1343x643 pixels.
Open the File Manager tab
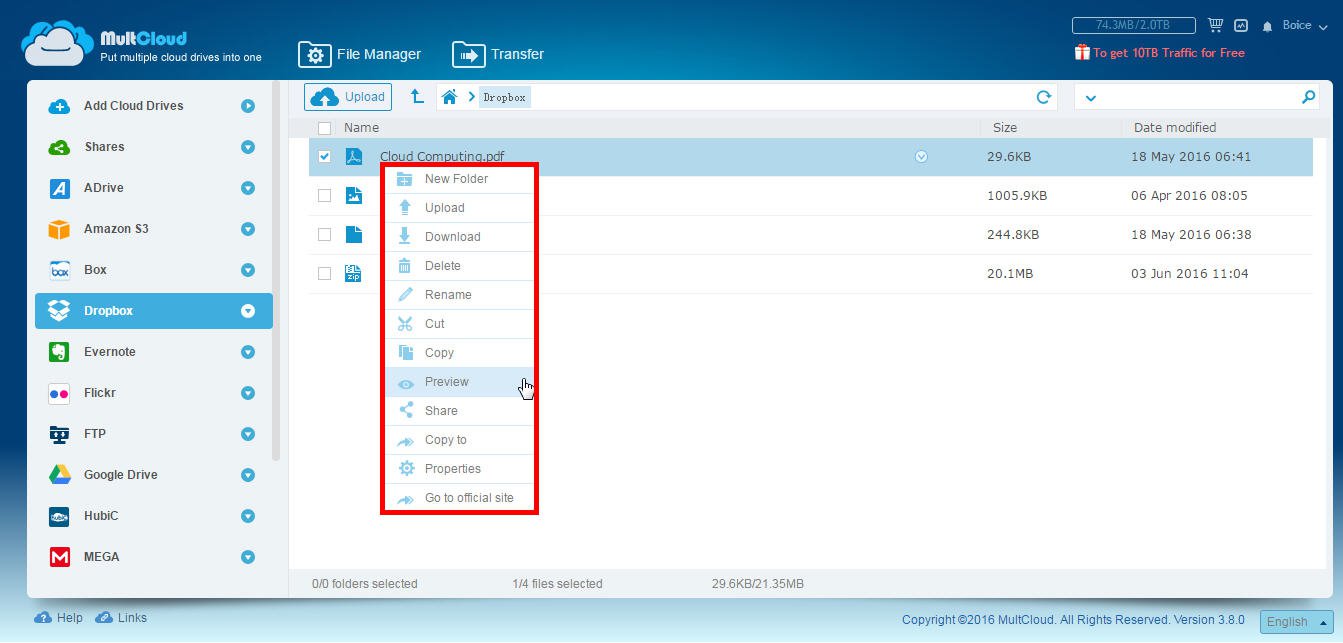pos(360,54)
